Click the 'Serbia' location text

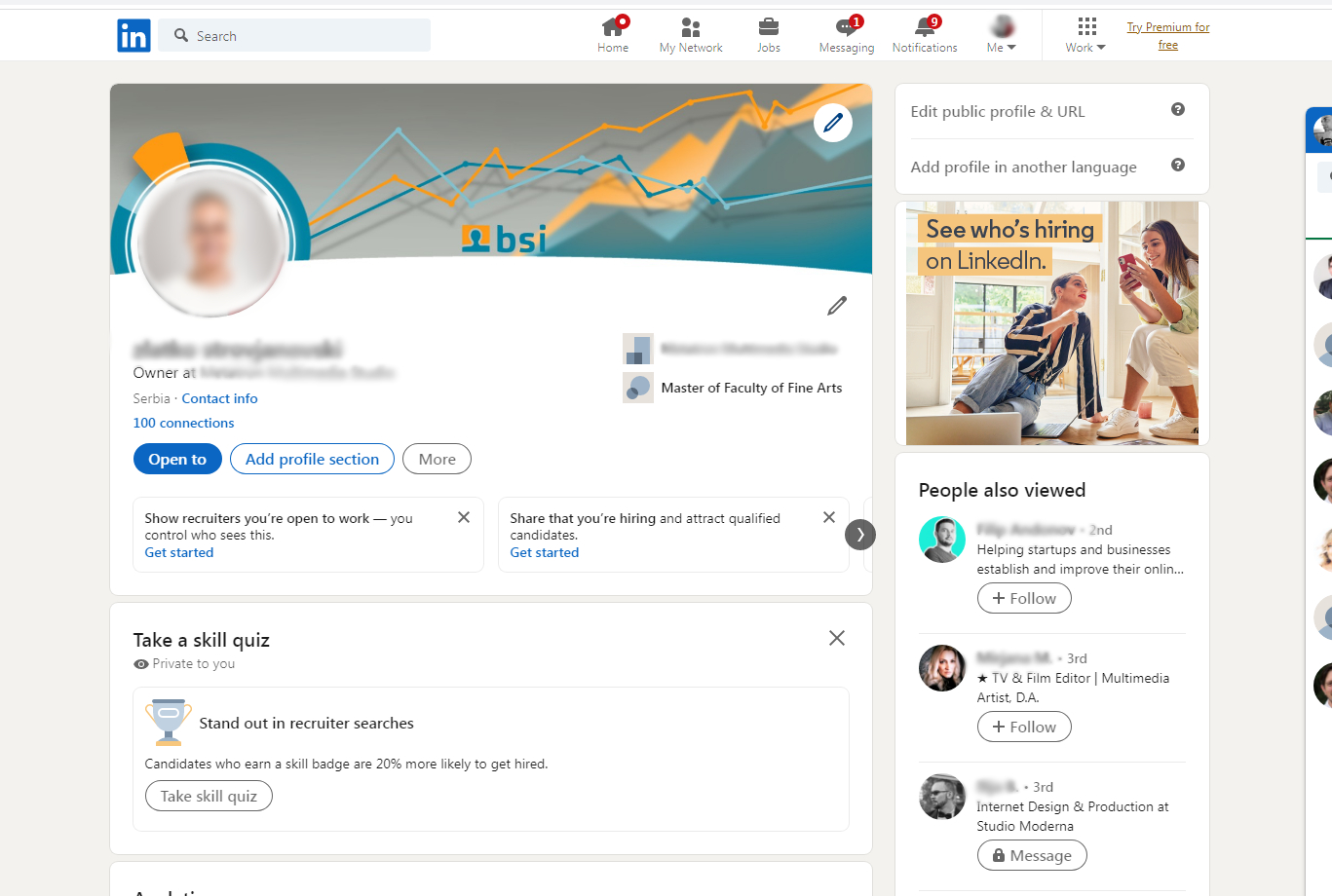pos(151,398)
